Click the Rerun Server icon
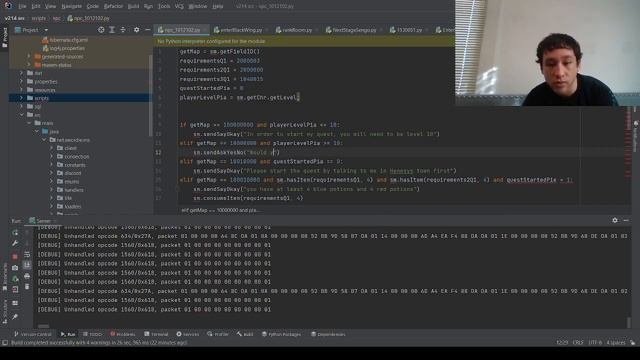Image resolution: width=640 pixels, height=360 pixels. [15, 232]
